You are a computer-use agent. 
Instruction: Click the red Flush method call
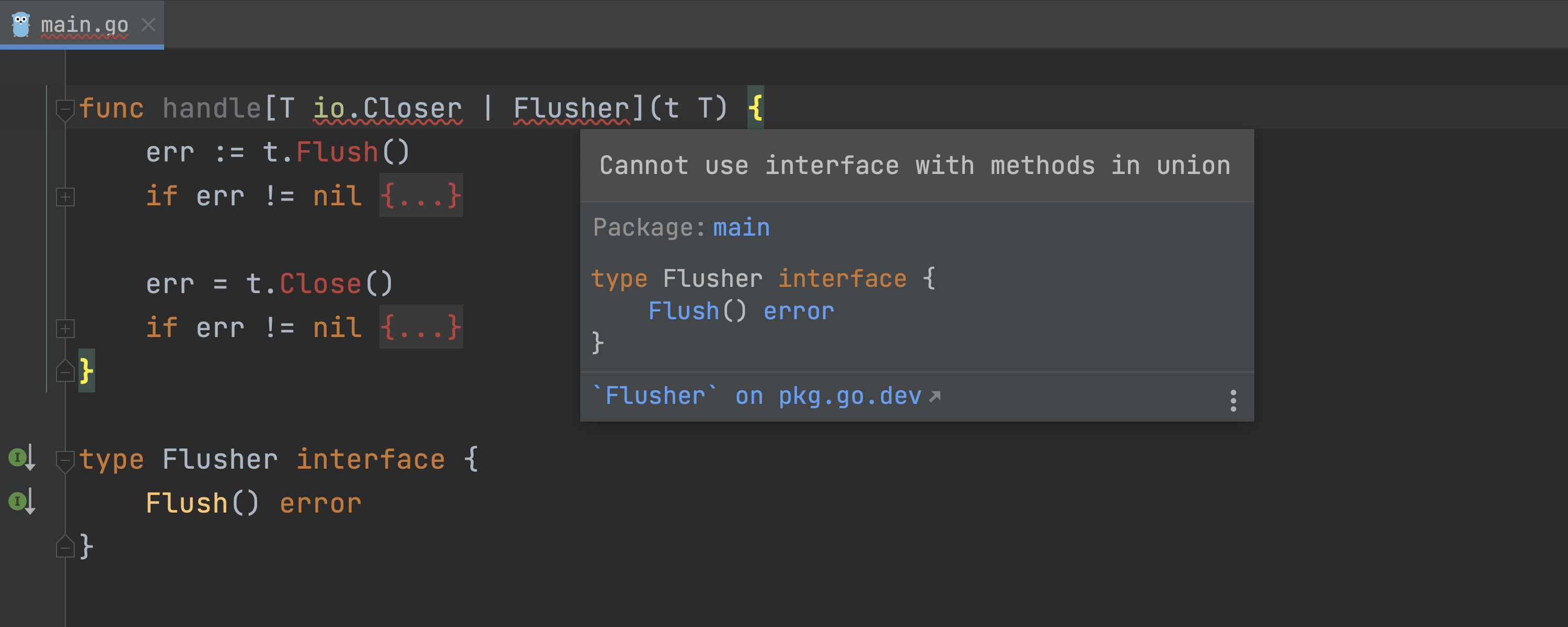[x=337, y=152]
